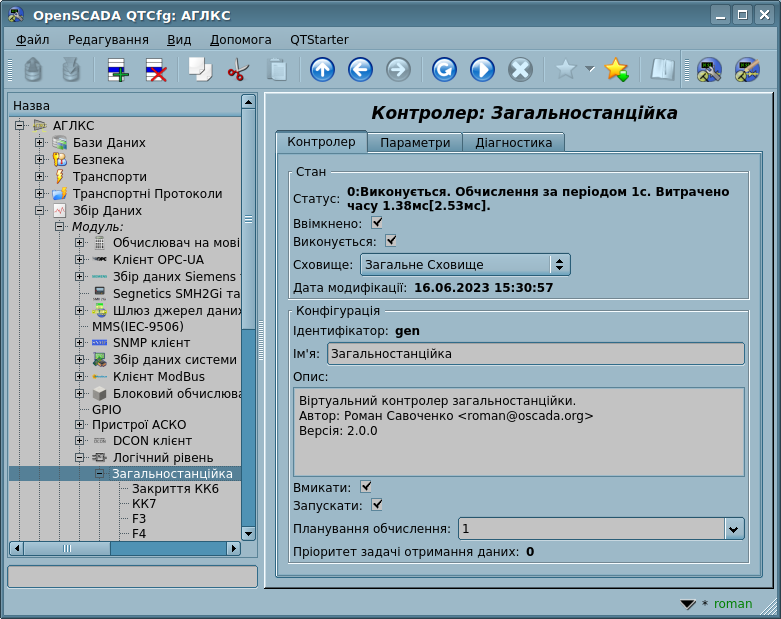Click the manual book icon

662,70
